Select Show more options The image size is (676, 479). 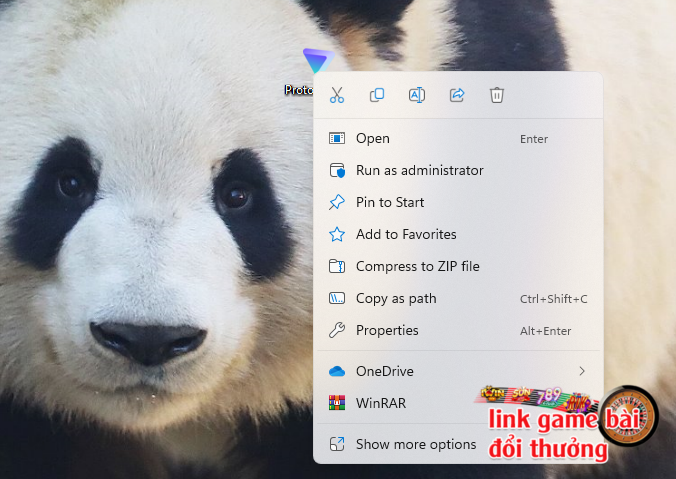(x=458, y=444)
